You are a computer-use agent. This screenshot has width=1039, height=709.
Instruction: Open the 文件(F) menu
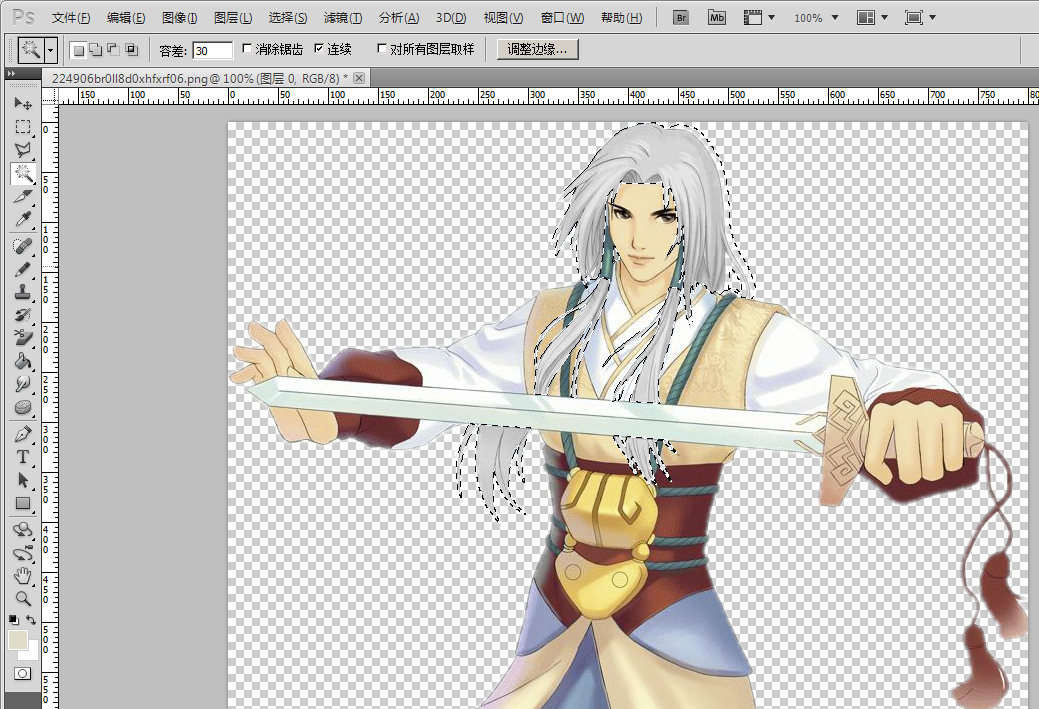tap(71, 18)
